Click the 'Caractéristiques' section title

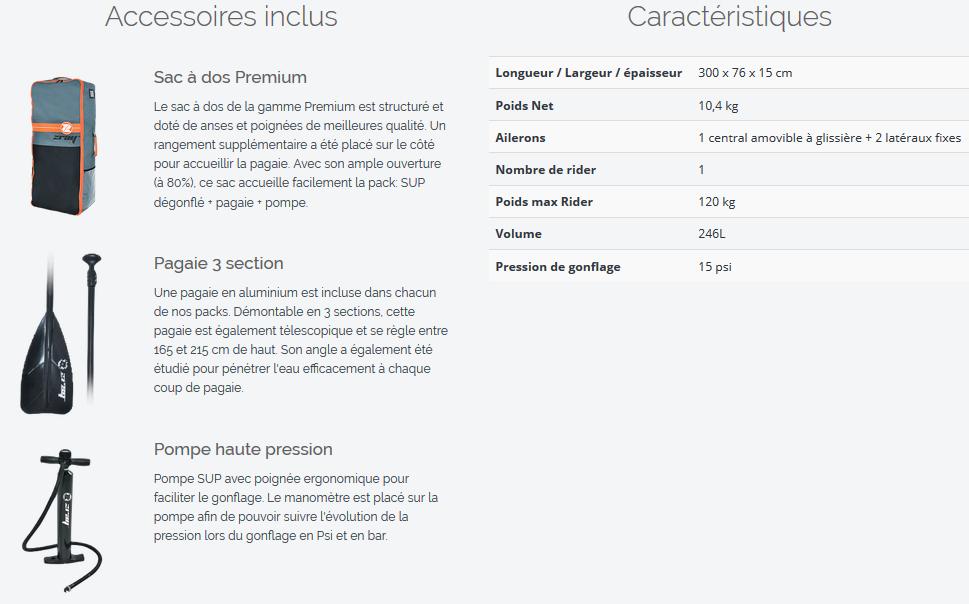(729, 16)
